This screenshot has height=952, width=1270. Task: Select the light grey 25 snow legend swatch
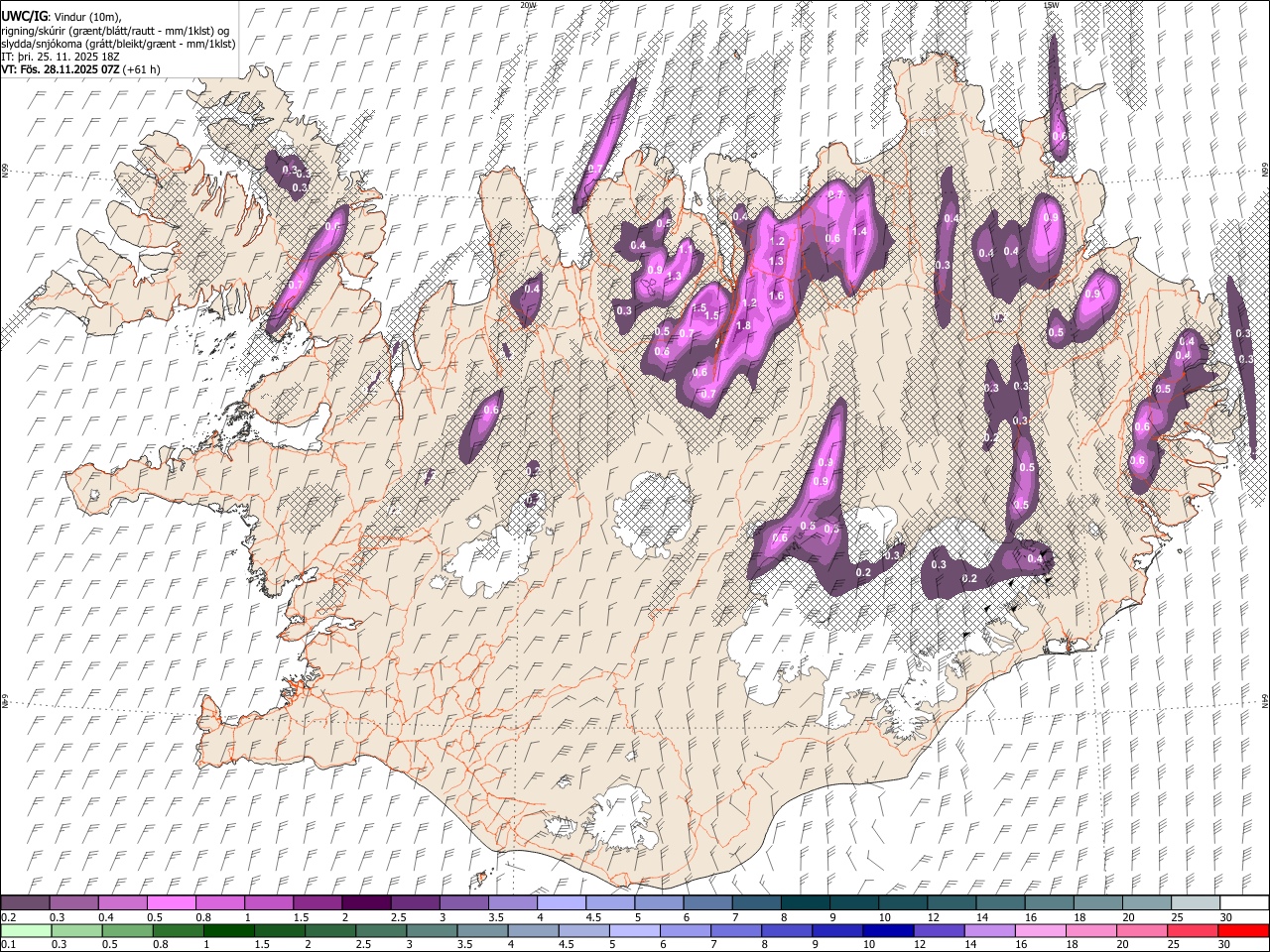click(x=1195, y=903)
